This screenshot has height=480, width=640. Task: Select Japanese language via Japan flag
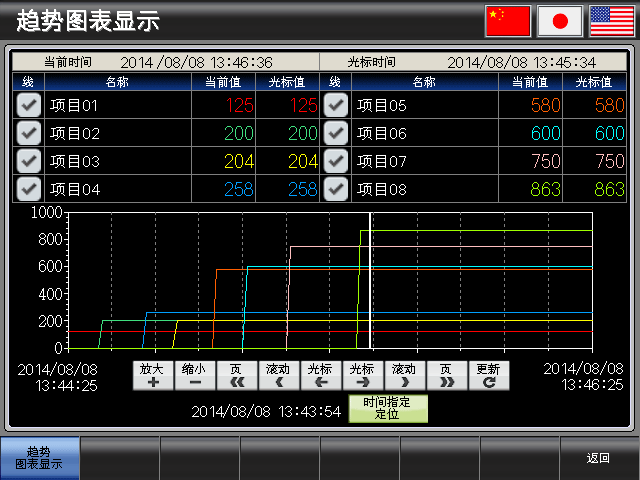coord(560,21)
